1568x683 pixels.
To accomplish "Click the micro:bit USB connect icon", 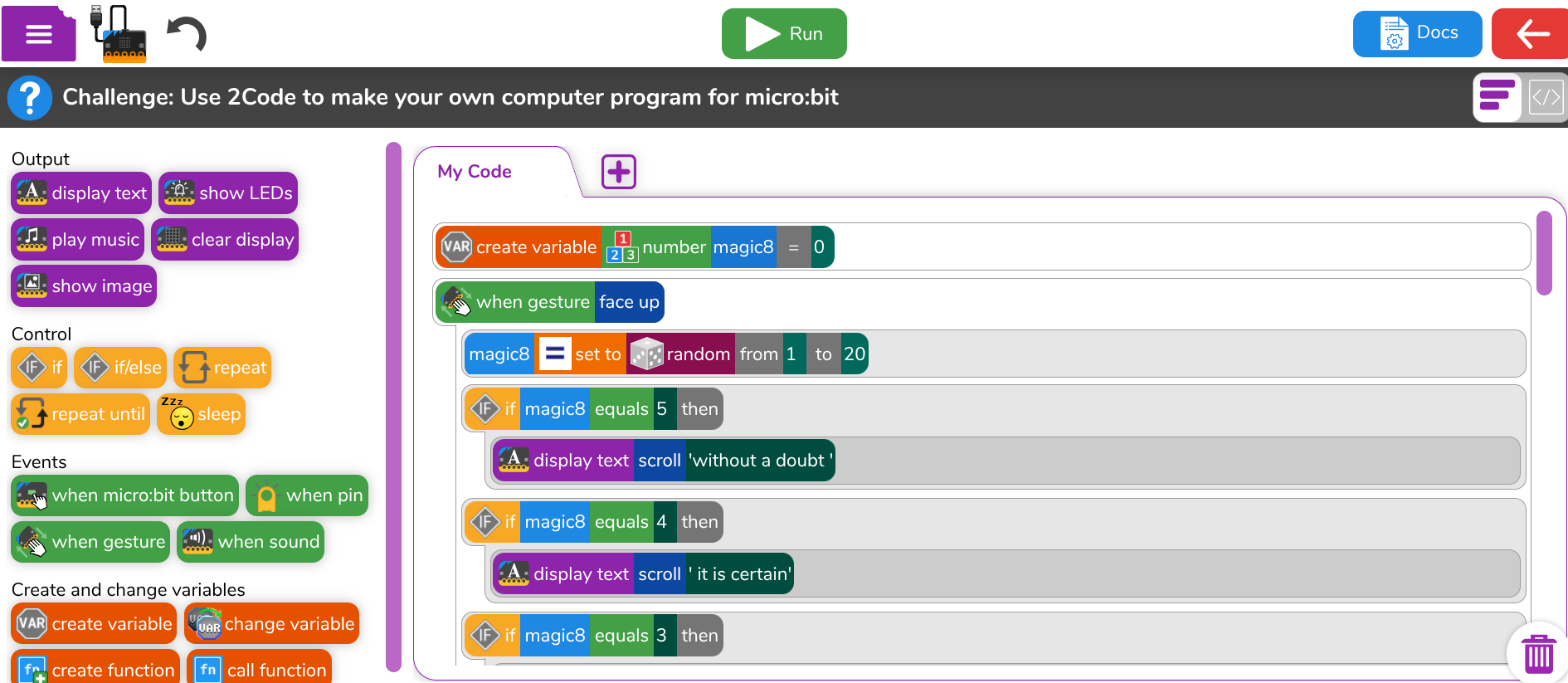I will [118, 34].
